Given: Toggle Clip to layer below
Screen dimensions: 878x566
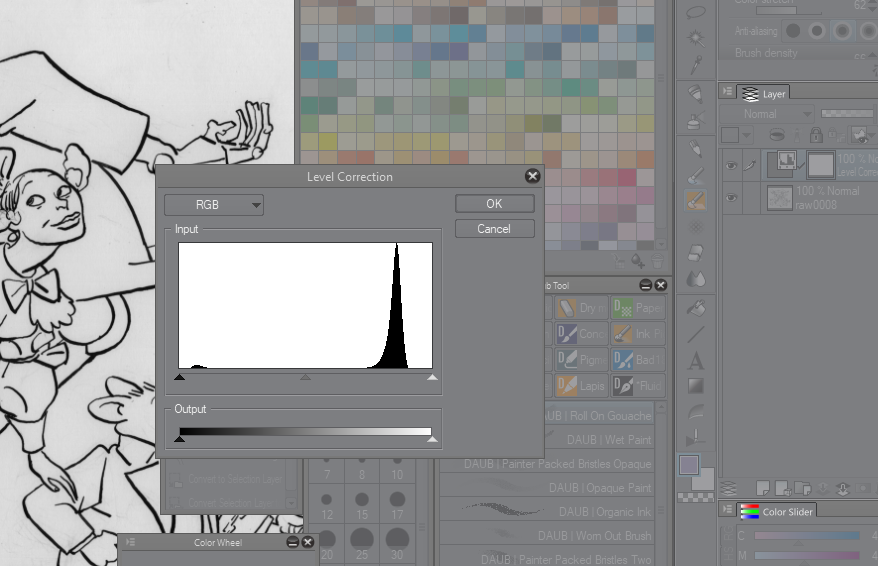Looking at the screenshot, I should tap(777, 135).
